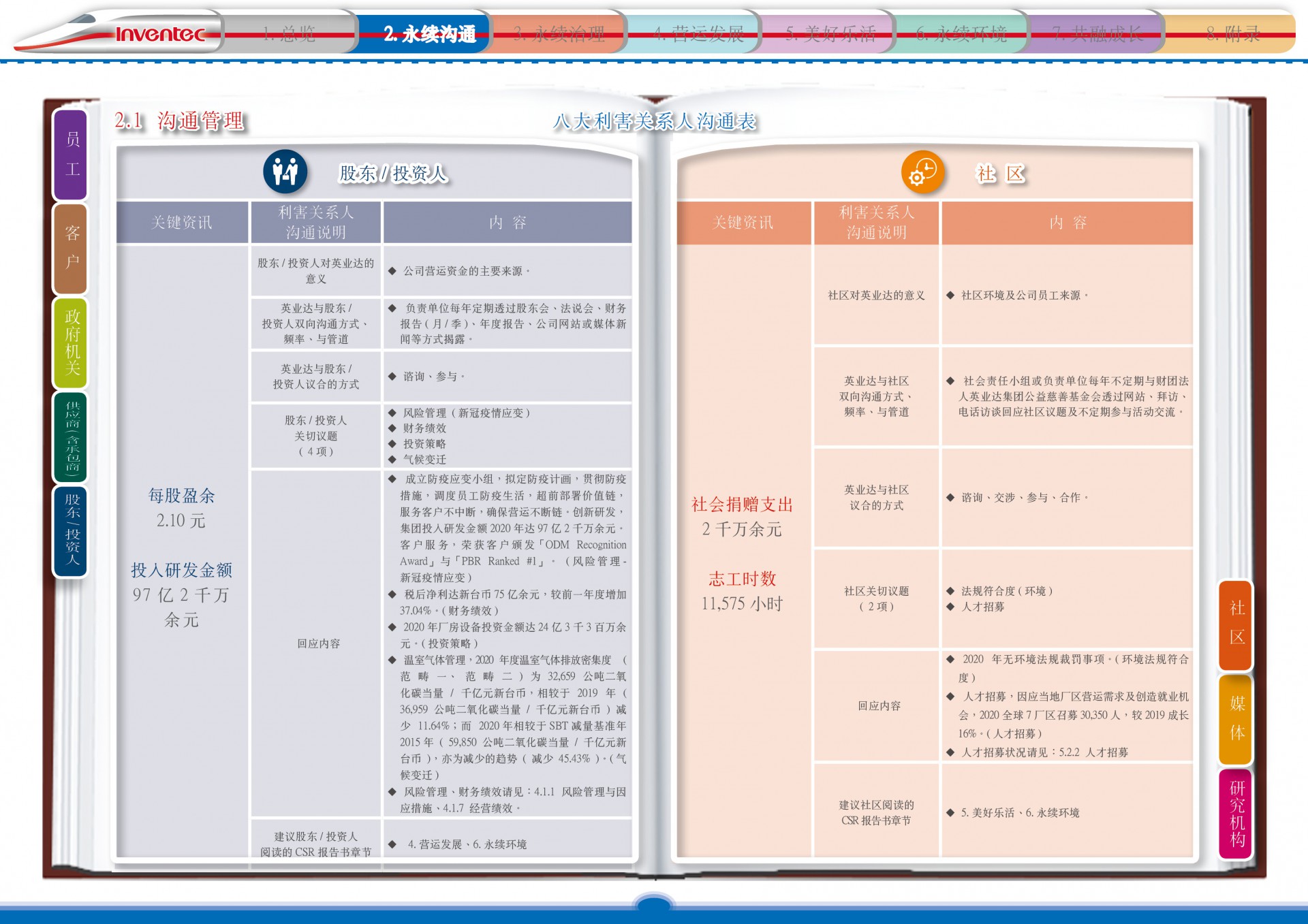Click 关键资讯 header in shareholder table
This screenshot has height=924, width=1308.
point(181,223)
